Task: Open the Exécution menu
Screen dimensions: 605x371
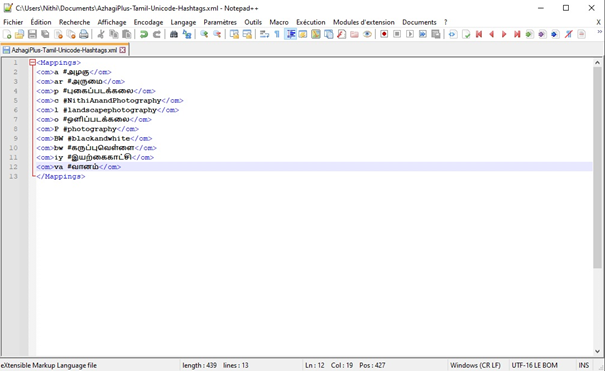Action: pyautogui.click(x=311, y=22)
